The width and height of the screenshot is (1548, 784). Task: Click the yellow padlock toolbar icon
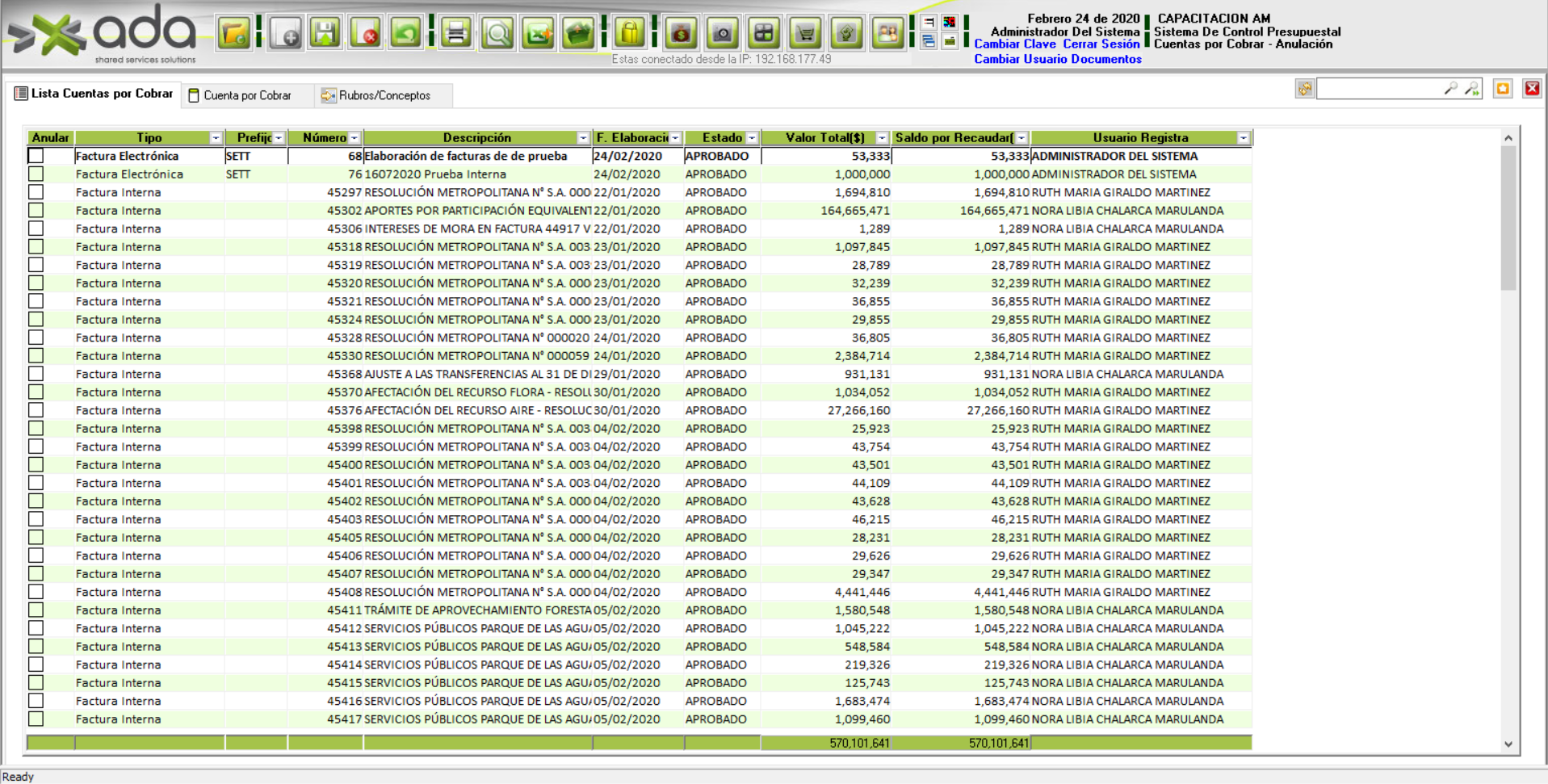click(x=630, y=34)
